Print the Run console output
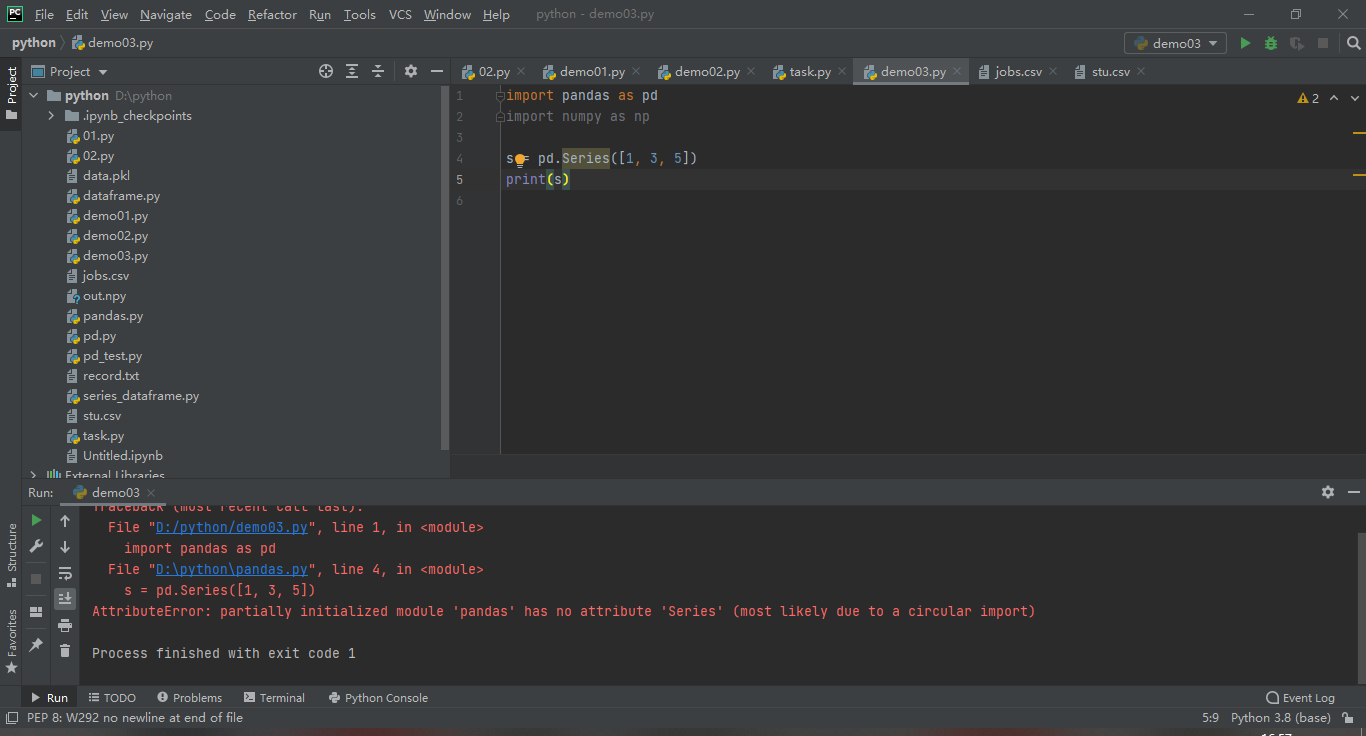The image size is (1366, 736). click(65, 625)
